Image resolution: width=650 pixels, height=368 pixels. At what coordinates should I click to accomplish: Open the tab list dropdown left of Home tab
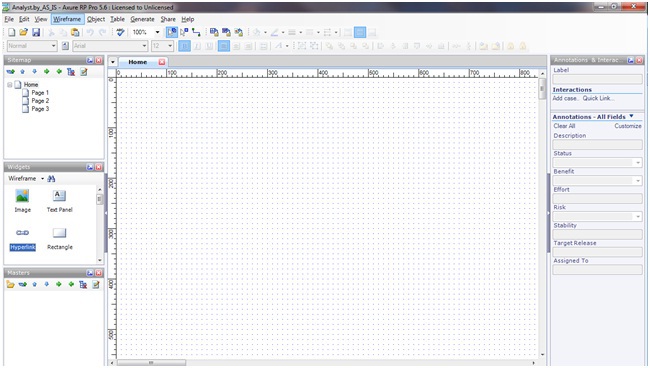point(113,62)
